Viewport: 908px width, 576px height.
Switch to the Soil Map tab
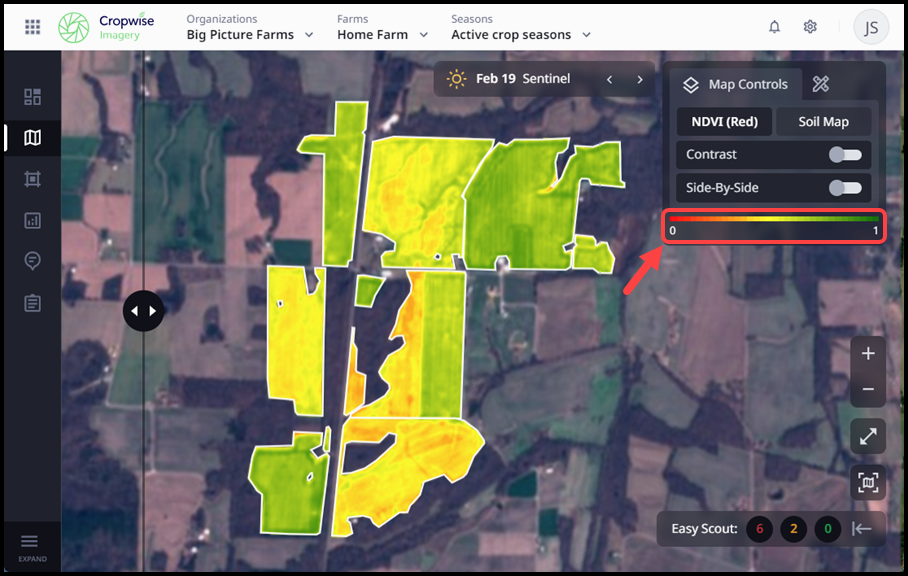[823, 122]
